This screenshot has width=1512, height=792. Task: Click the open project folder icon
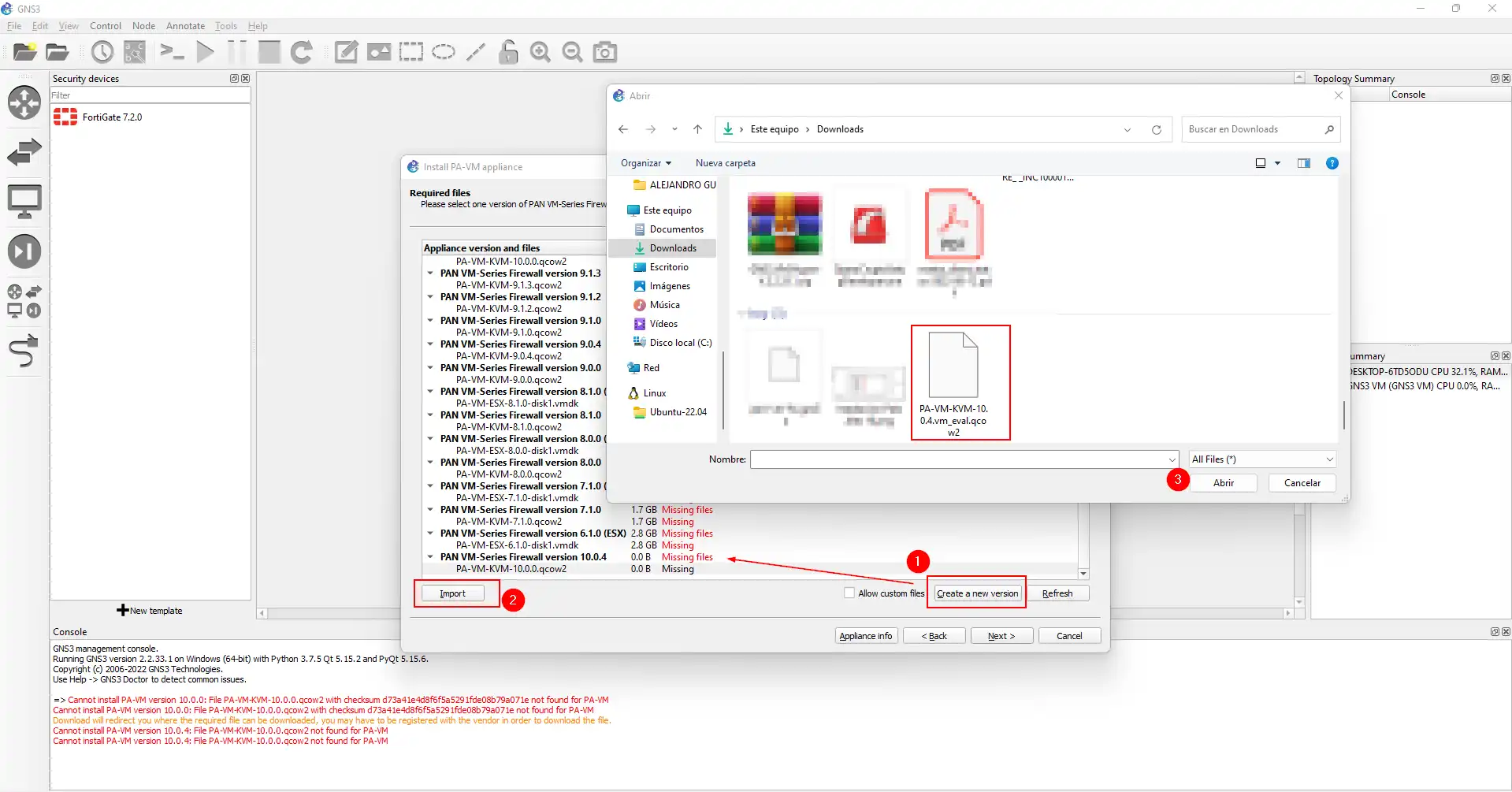pos(57,52)
